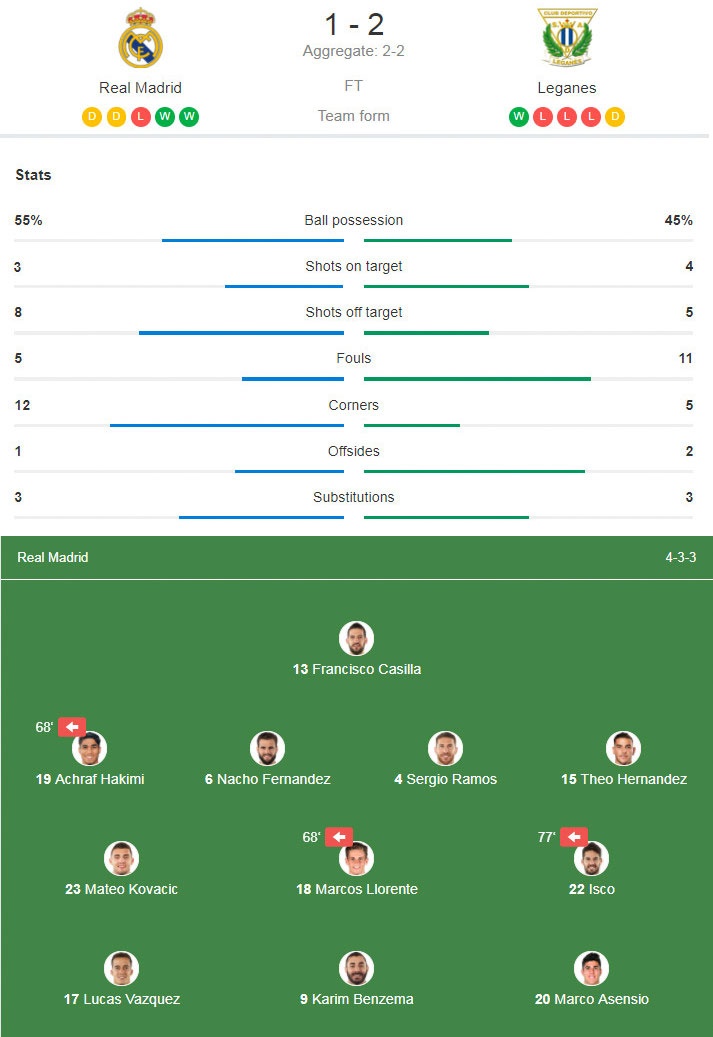Click the substitution arrow next to Achraf Hakimi
713x1037 pixels.
69,727
